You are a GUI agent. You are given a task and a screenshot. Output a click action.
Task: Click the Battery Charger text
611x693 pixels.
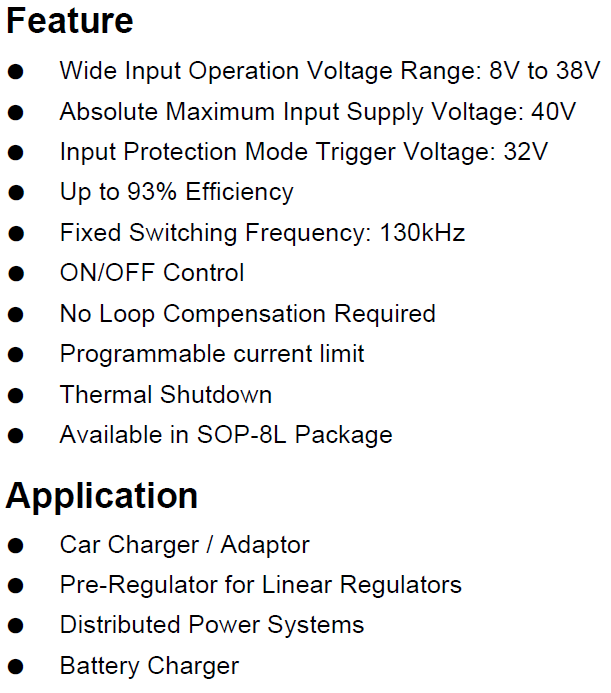149,666
